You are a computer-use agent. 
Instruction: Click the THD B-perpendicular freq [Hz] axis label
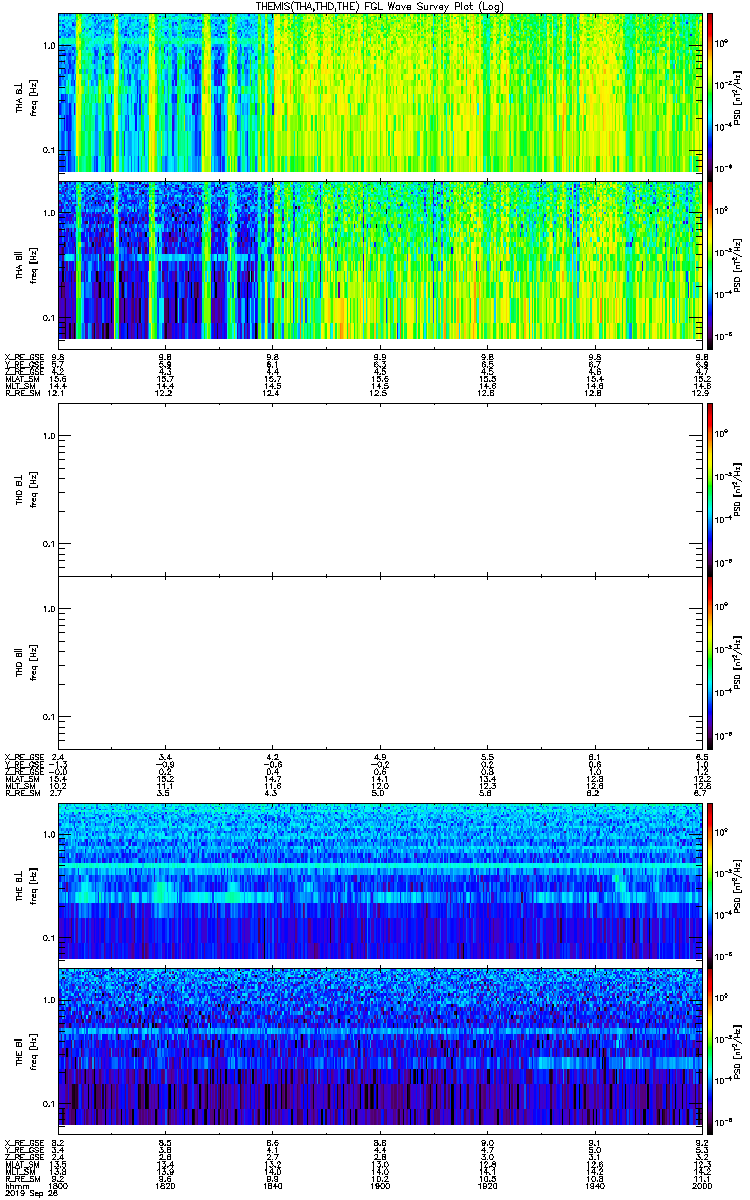pyautogui.click(x=33, y=488)
